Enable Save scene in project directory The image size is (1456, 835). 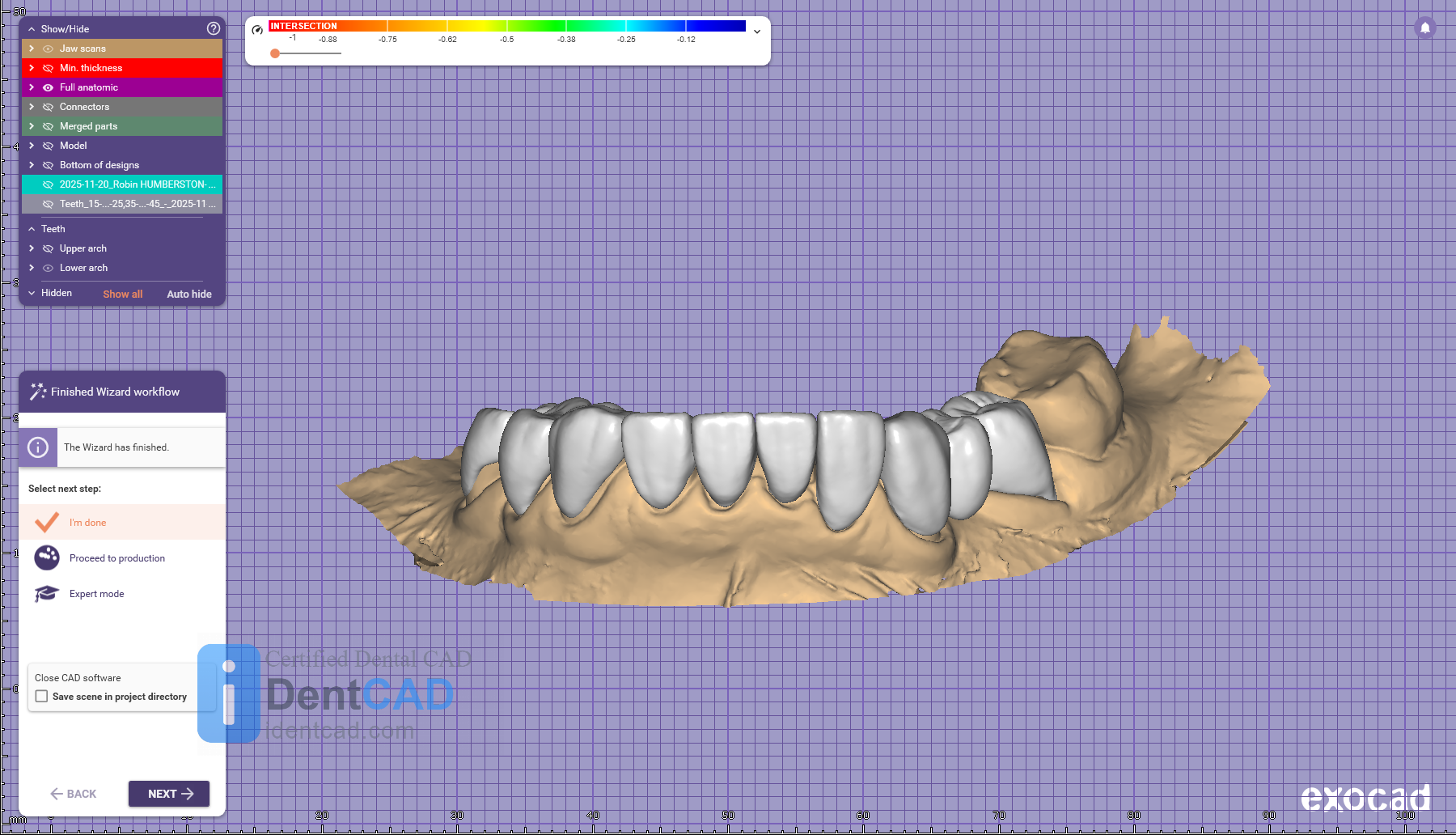[x=42, y=697]
